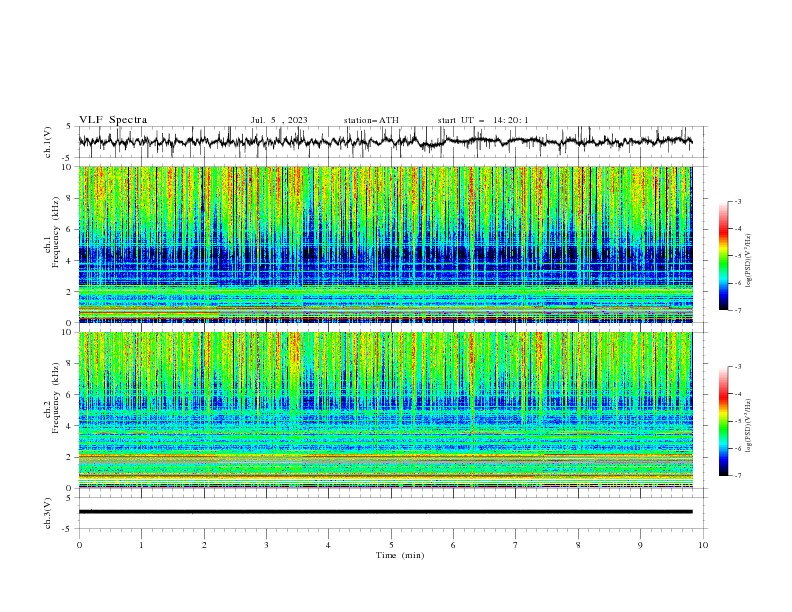This screenshot has height=612, width=792.
Task: Click the time axis tick label "7"
Action: point(516,545)
